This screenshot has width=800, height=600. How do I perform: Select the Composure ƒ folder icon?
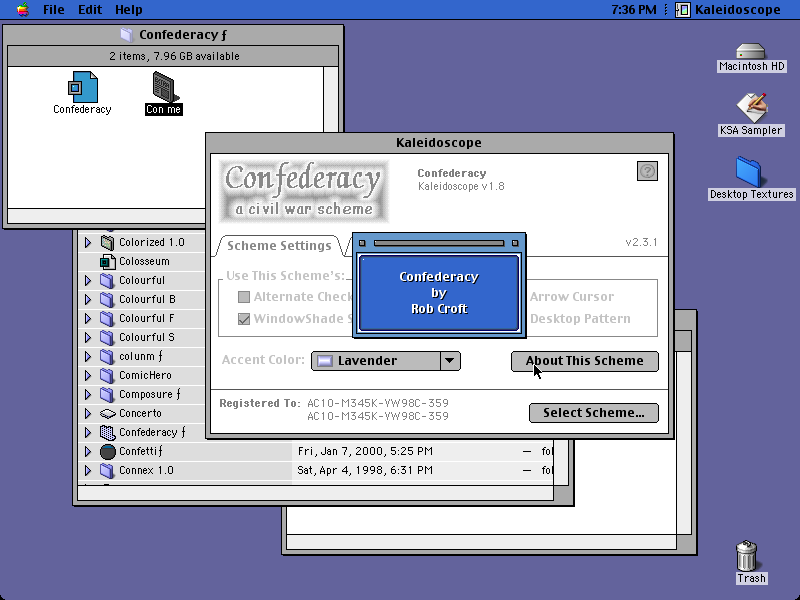(107, 394)
